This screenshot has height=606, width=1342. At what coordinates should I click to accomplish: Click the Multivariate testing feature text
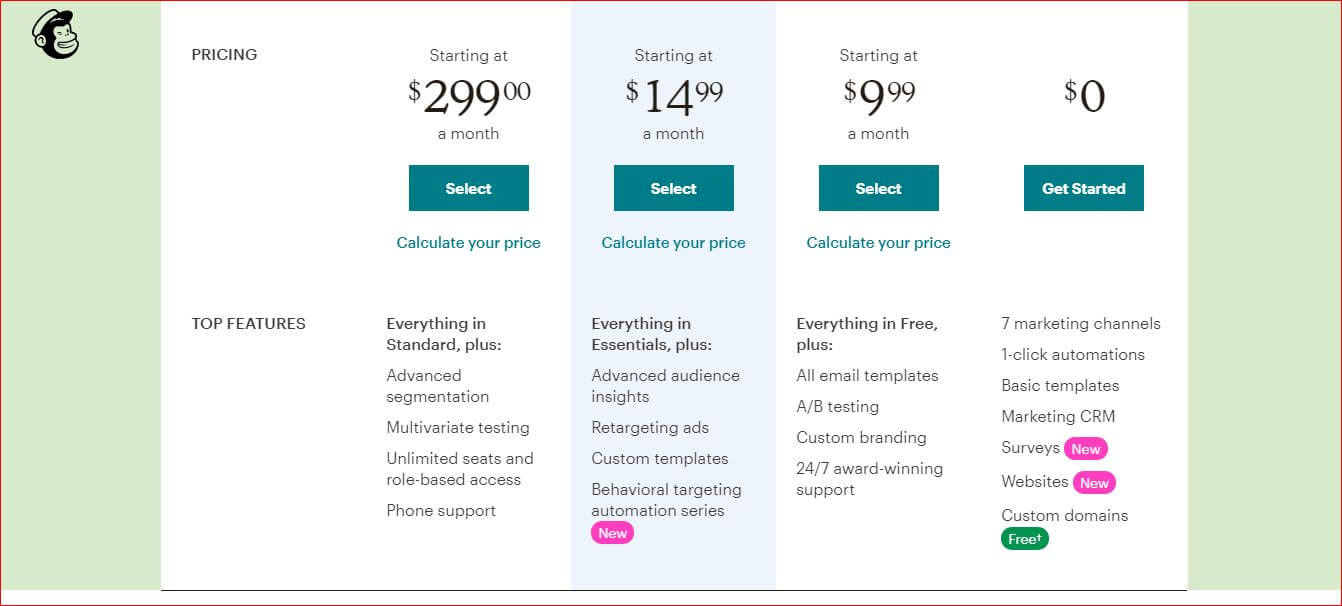(458, 428)
